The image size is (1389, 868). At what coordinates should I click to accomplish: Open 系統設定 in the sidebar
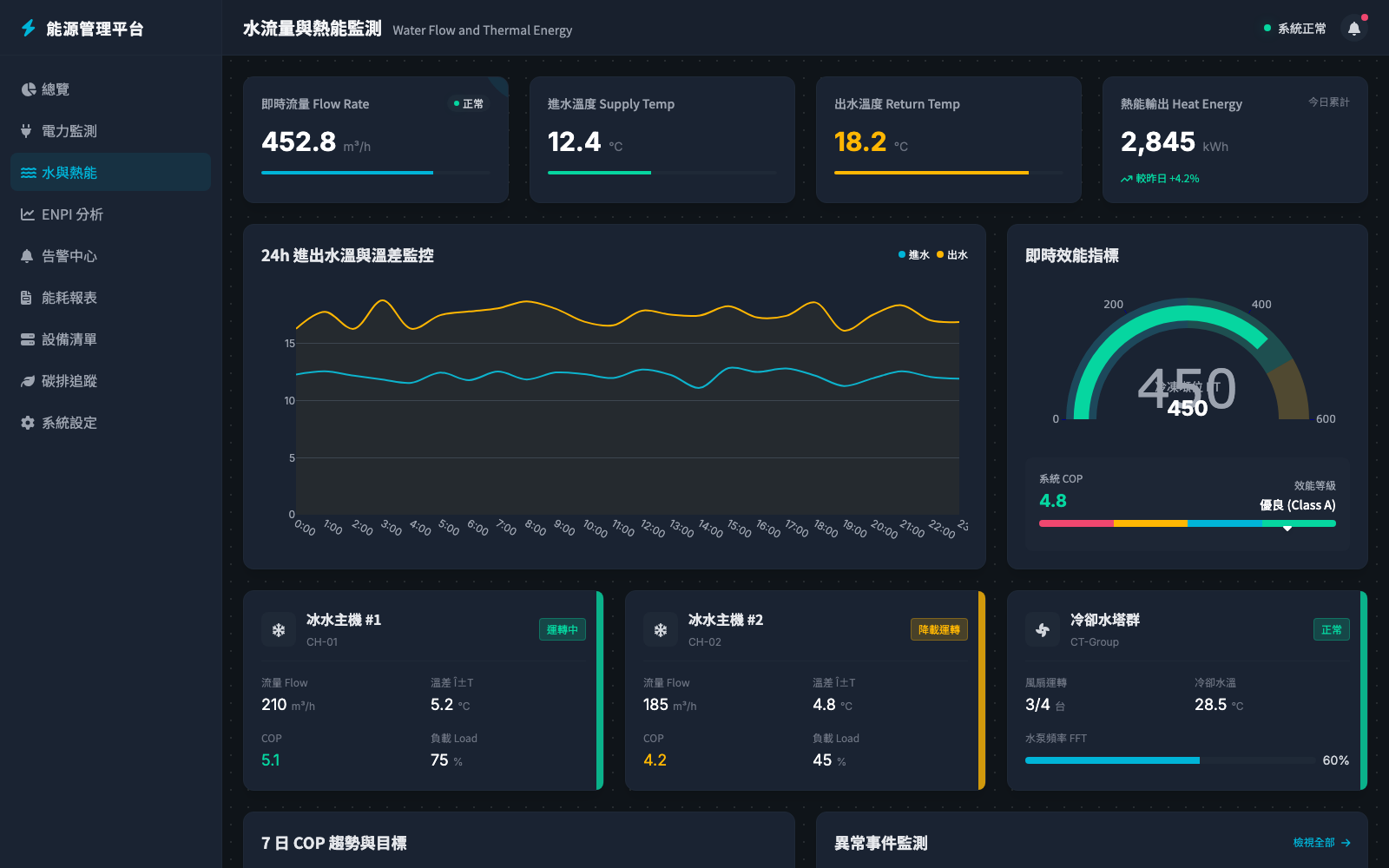point(111,423)
